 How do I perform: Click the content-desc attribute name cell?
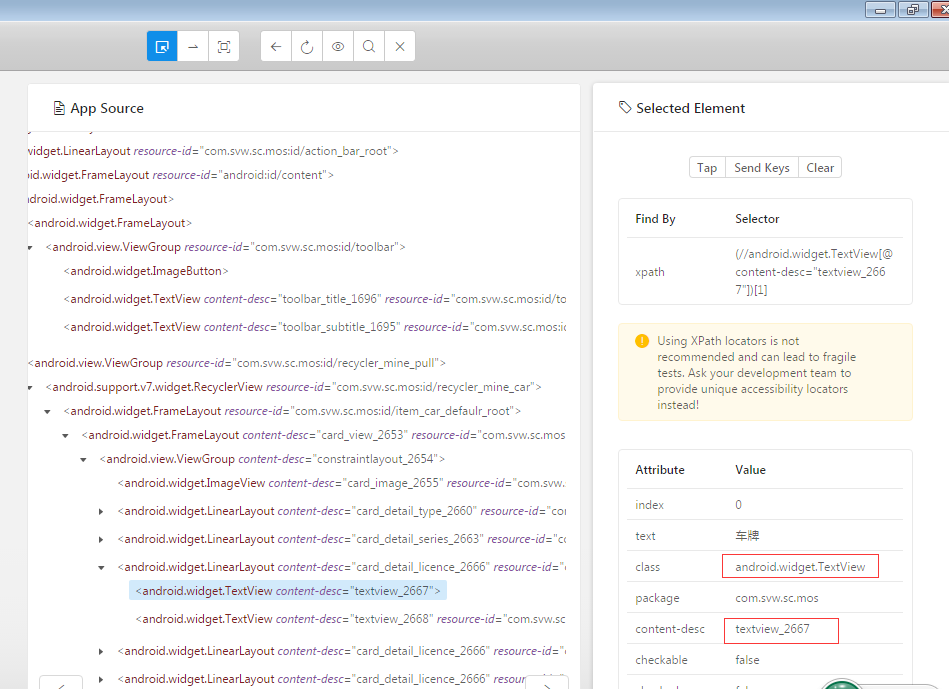point(670,629)
